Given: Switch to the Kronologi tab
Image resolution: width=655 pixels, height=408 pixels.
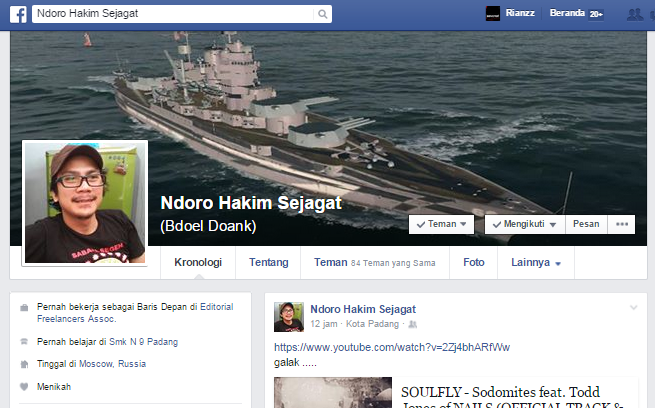Looking at the screenshot, I should pyautogui.click(x=198, y=262).
